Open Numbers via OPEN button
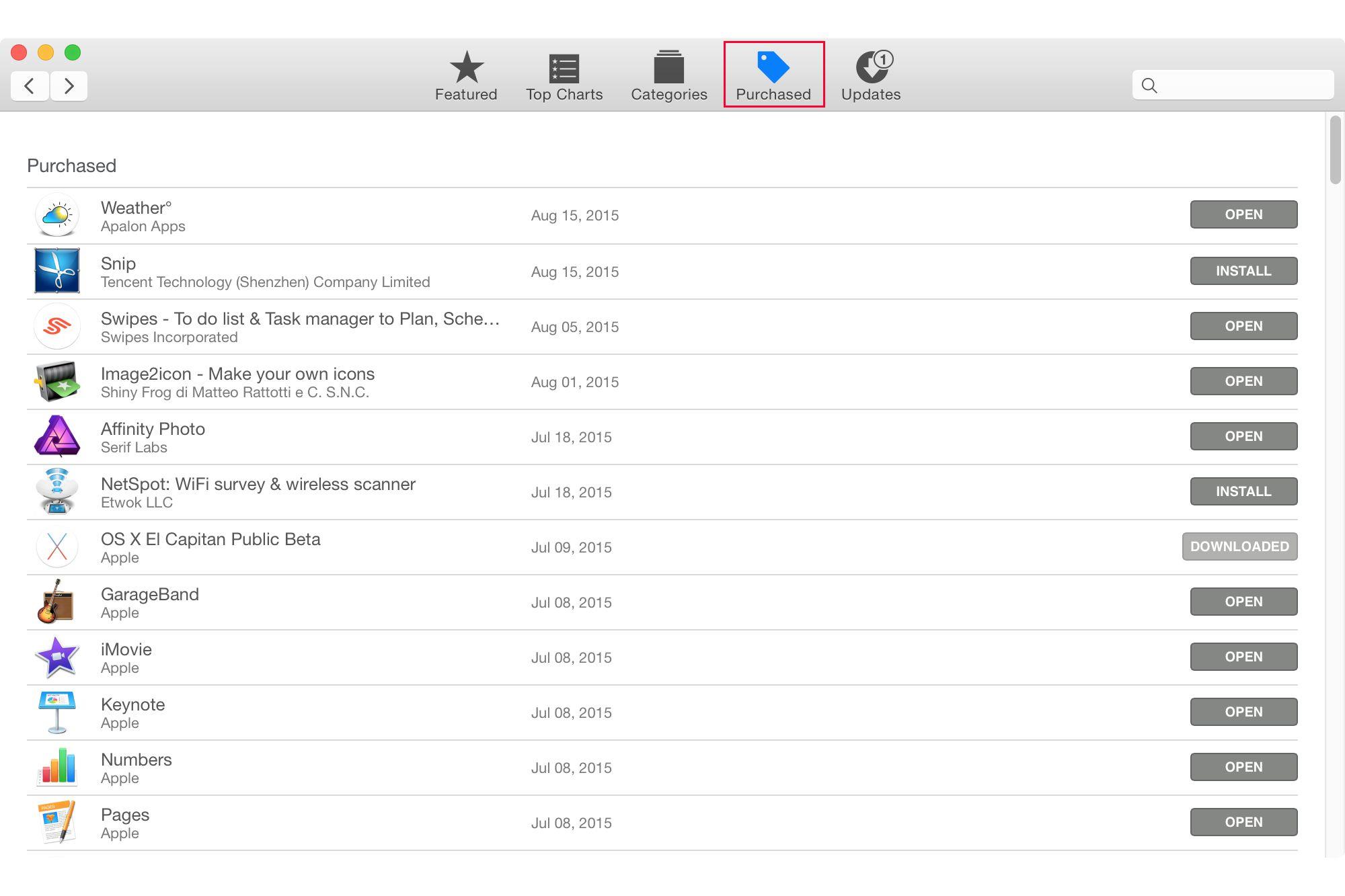This screenshot has width=1345, height=896. click(1243, 767)
